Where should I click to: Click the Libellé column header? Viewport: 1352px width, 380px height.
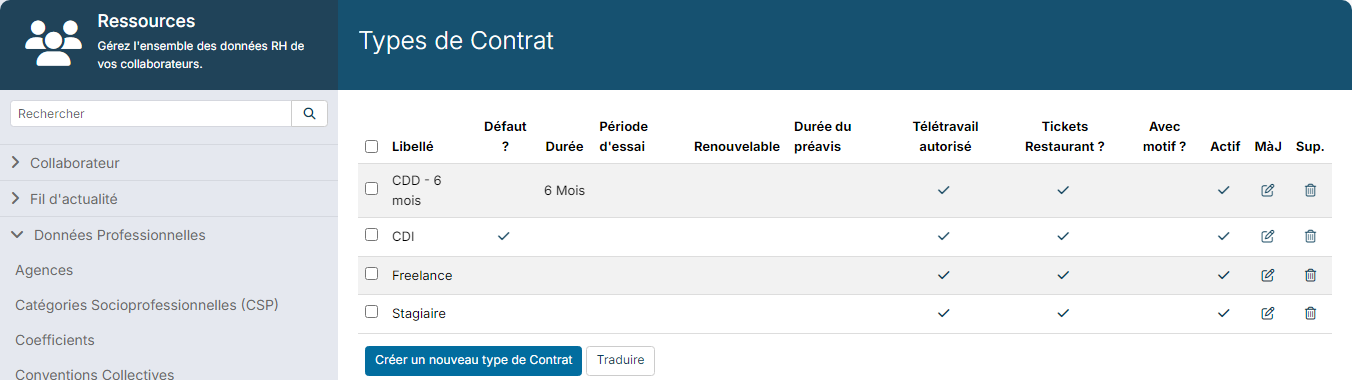pyautogui.click(x=413, y=146)
